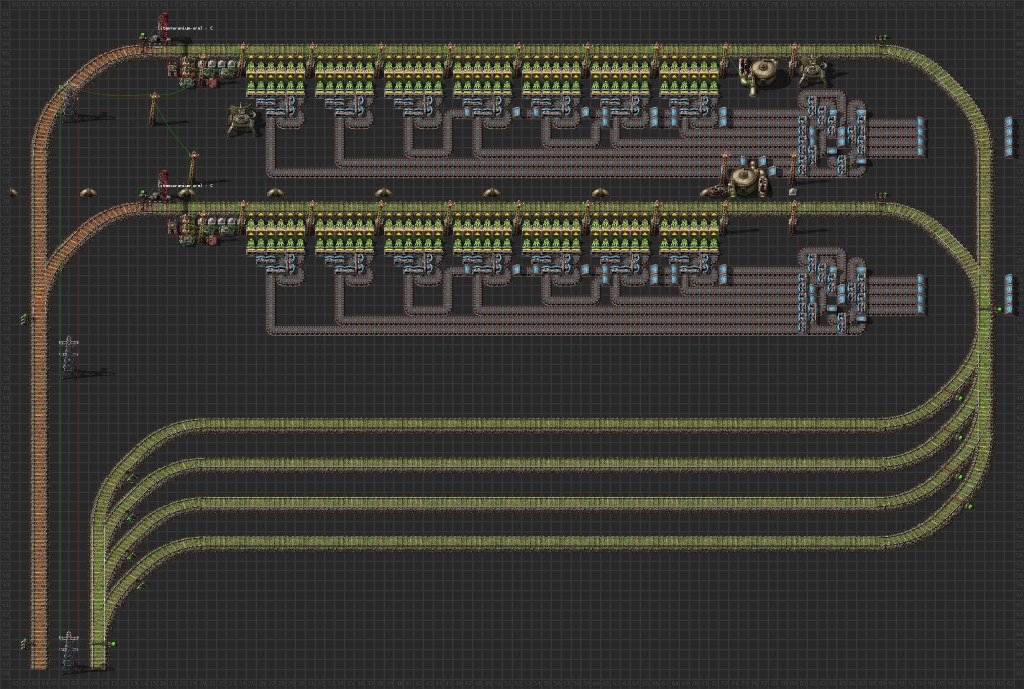Select the first miner group in the upper row
Screen dimensions: 1024x689
[x=276, y=76]
